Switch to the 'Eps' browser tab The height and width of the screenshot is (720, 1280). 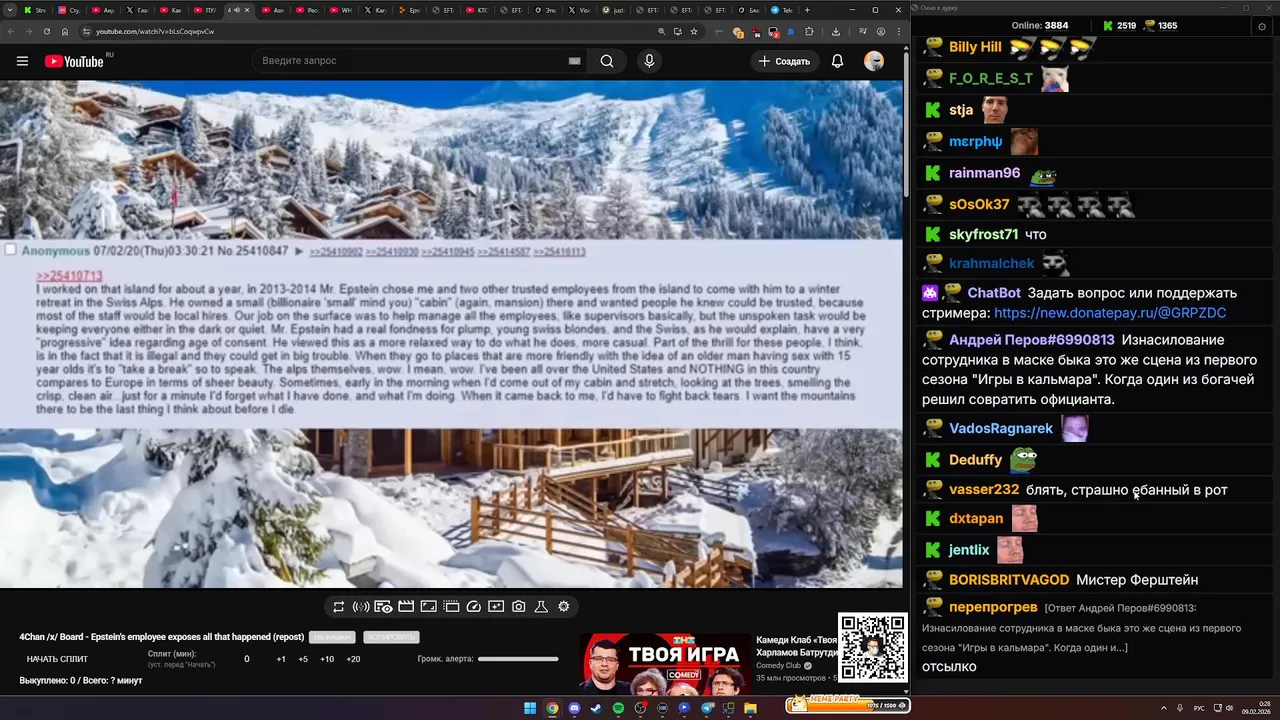coord(410,10)
